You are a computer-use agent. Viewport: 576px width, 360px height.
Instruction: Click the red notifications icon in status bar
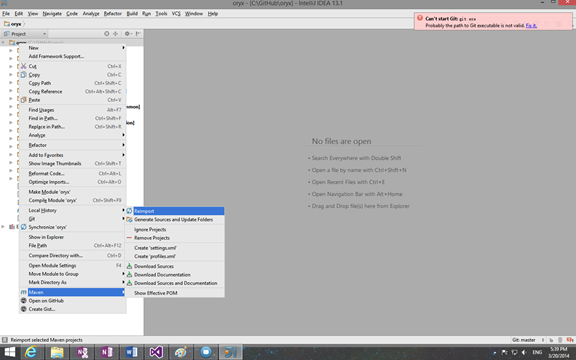coord(570,340)
